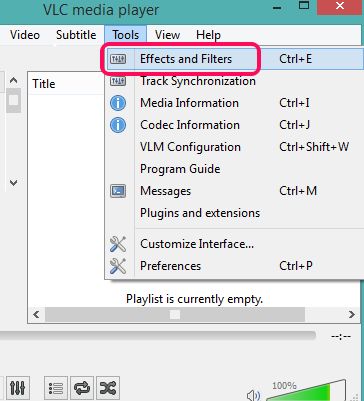This screenshot has width=364, height=401.
Task: Click side panel scroll down arrow
Action: click(13, 183)
